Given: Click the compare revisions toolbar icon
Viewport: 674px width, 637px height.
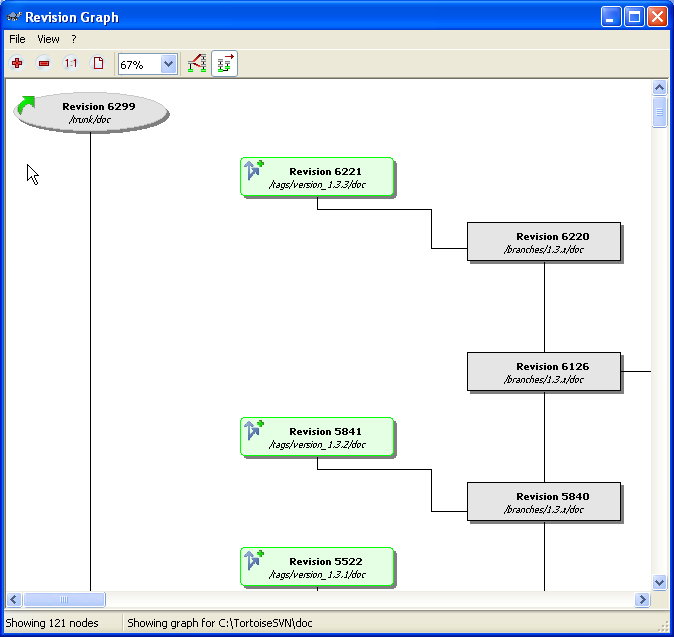Looking at the screenshot, I should (197, 64).
